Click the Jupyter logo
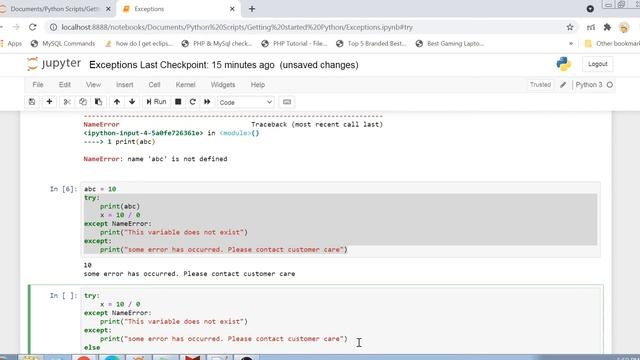This screenshot has width=640, height=360. tap(54, 64)
